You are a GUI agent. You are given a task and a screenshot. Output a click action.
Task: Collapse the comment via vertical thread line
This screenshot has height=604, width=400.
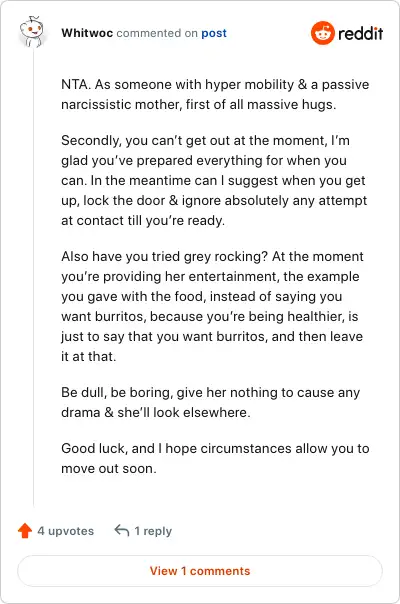click(x=34, y=277)
